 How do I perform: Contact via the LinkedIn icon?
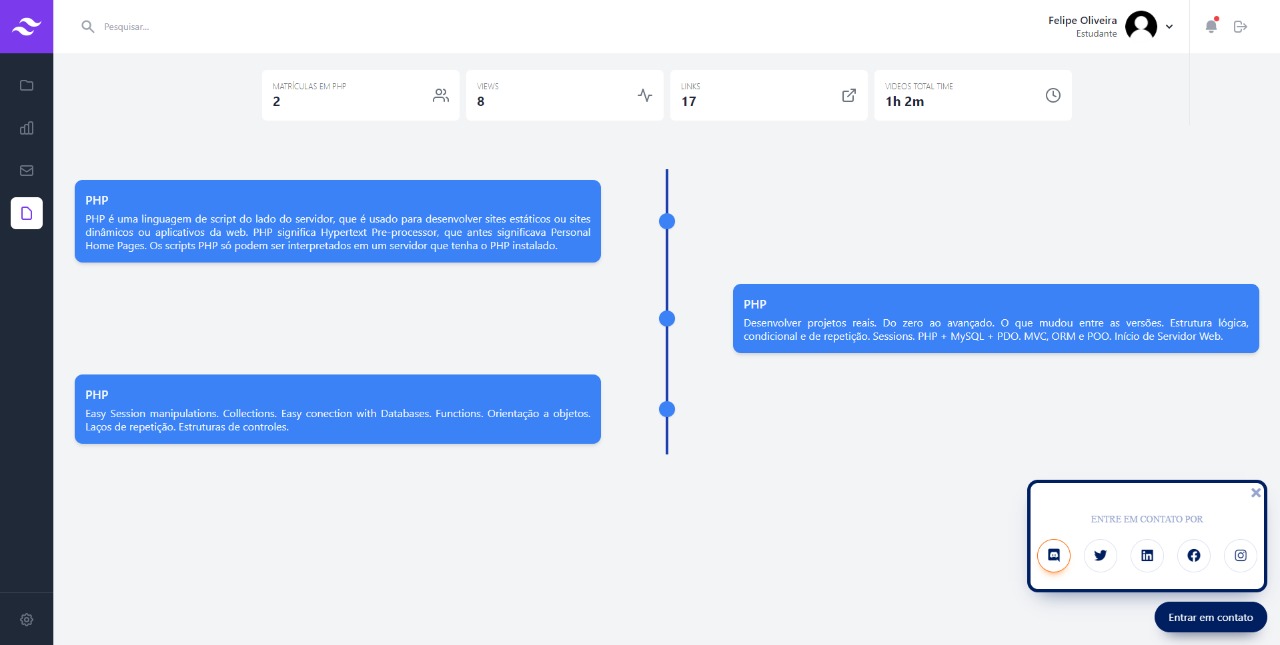[1147, 555]
